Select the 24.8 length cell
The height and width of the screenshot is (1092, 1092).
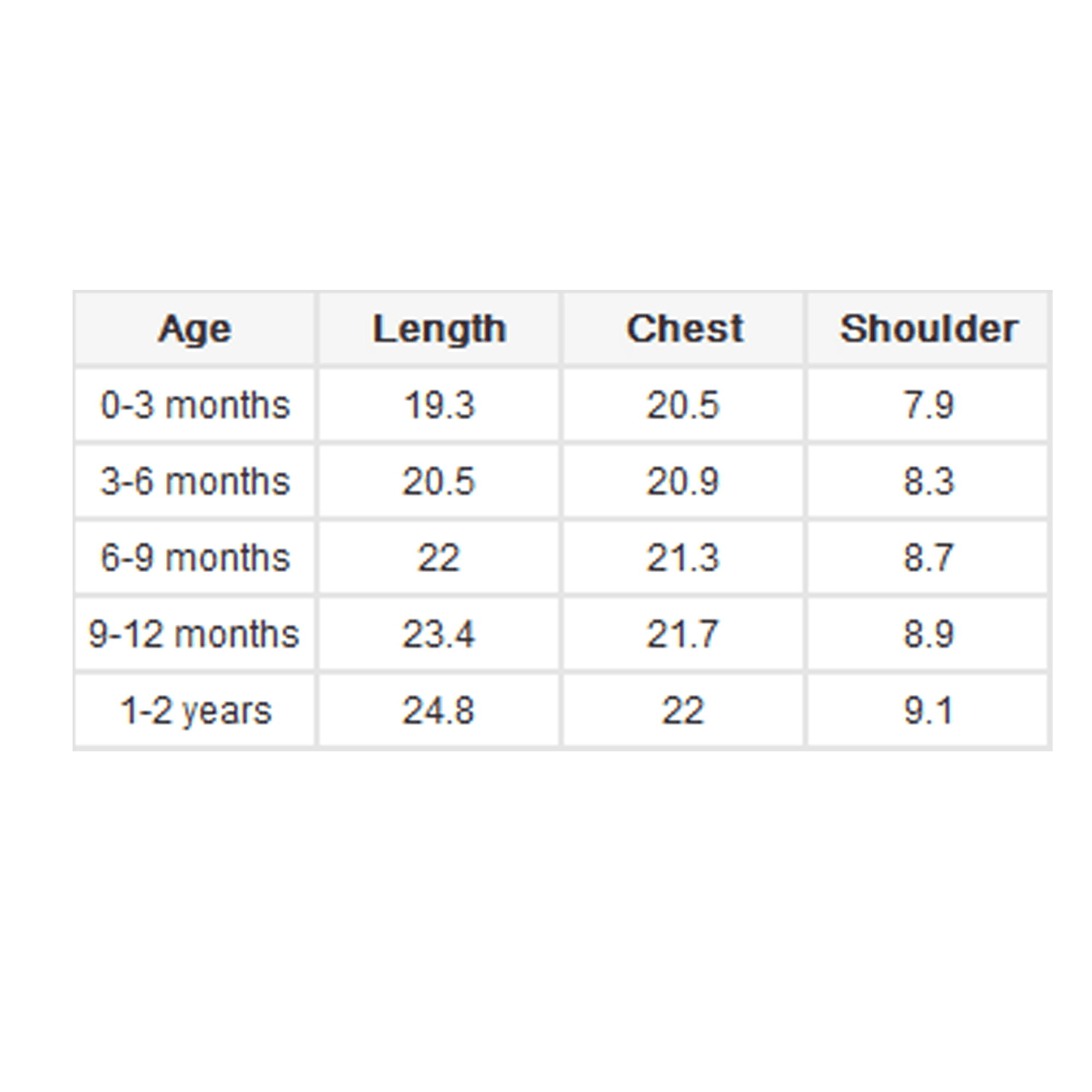(x=438, y=710)
